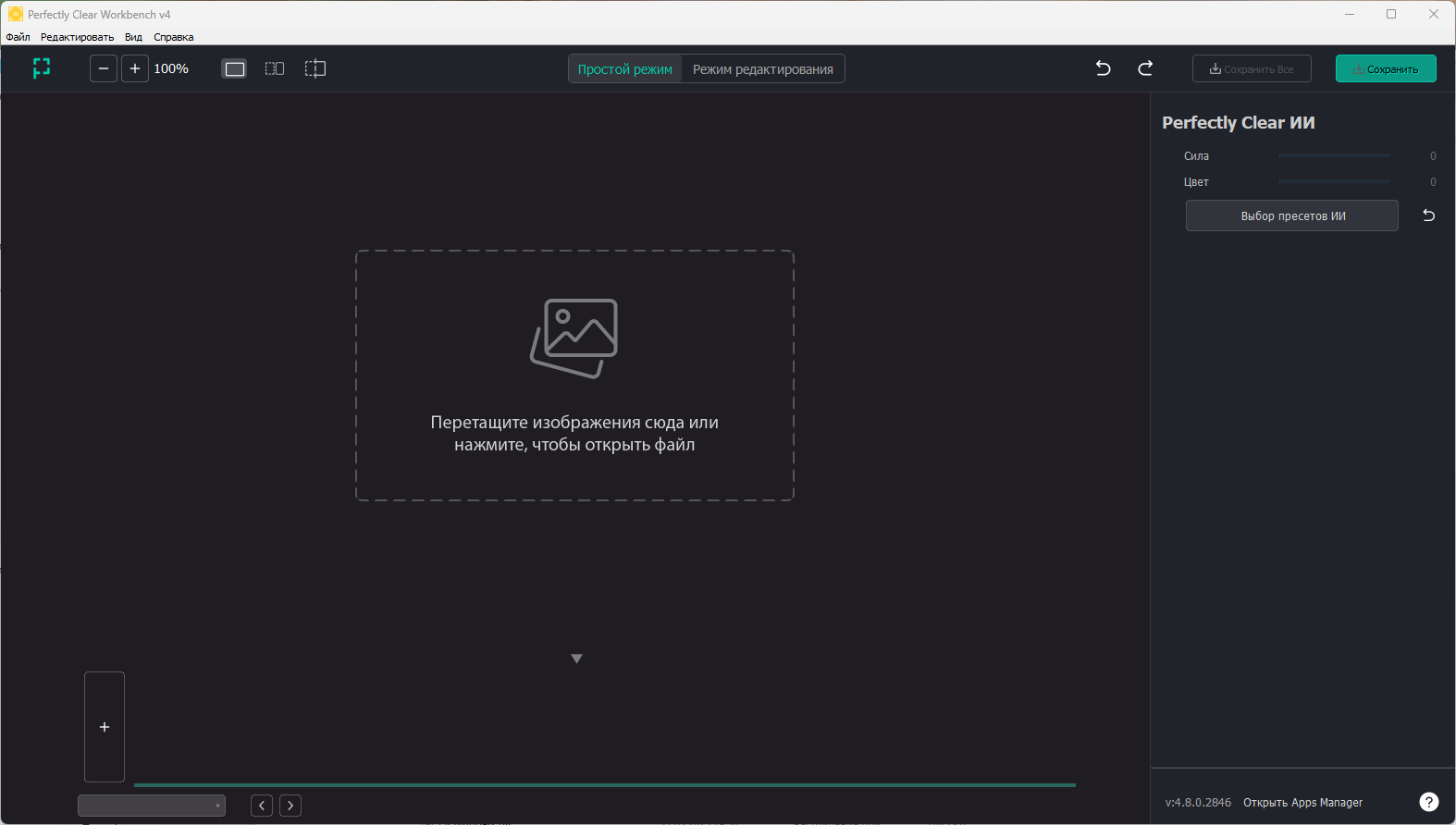
Task: Add an image with the filmstrip plus tile
Action: (x=105, y=727)
